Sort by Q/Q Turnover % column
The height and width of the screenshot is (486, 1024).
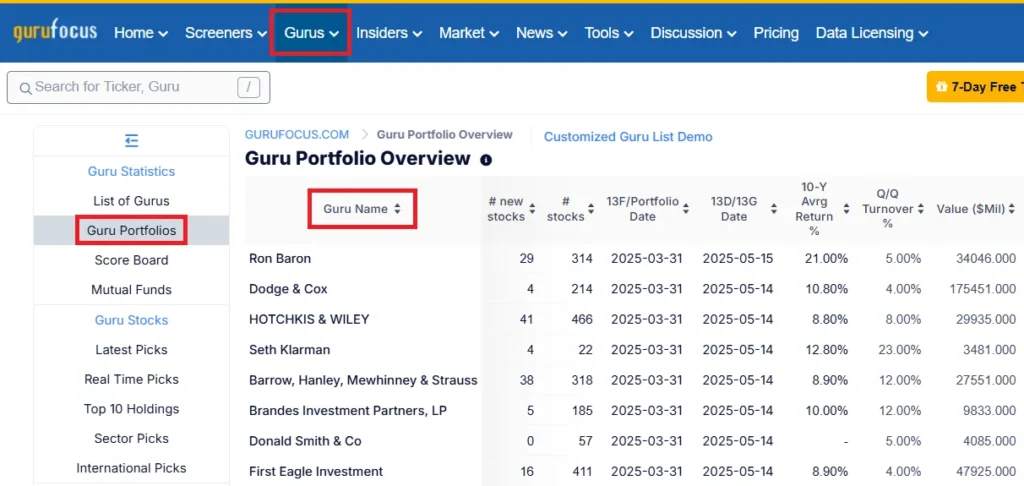[920, 209]
